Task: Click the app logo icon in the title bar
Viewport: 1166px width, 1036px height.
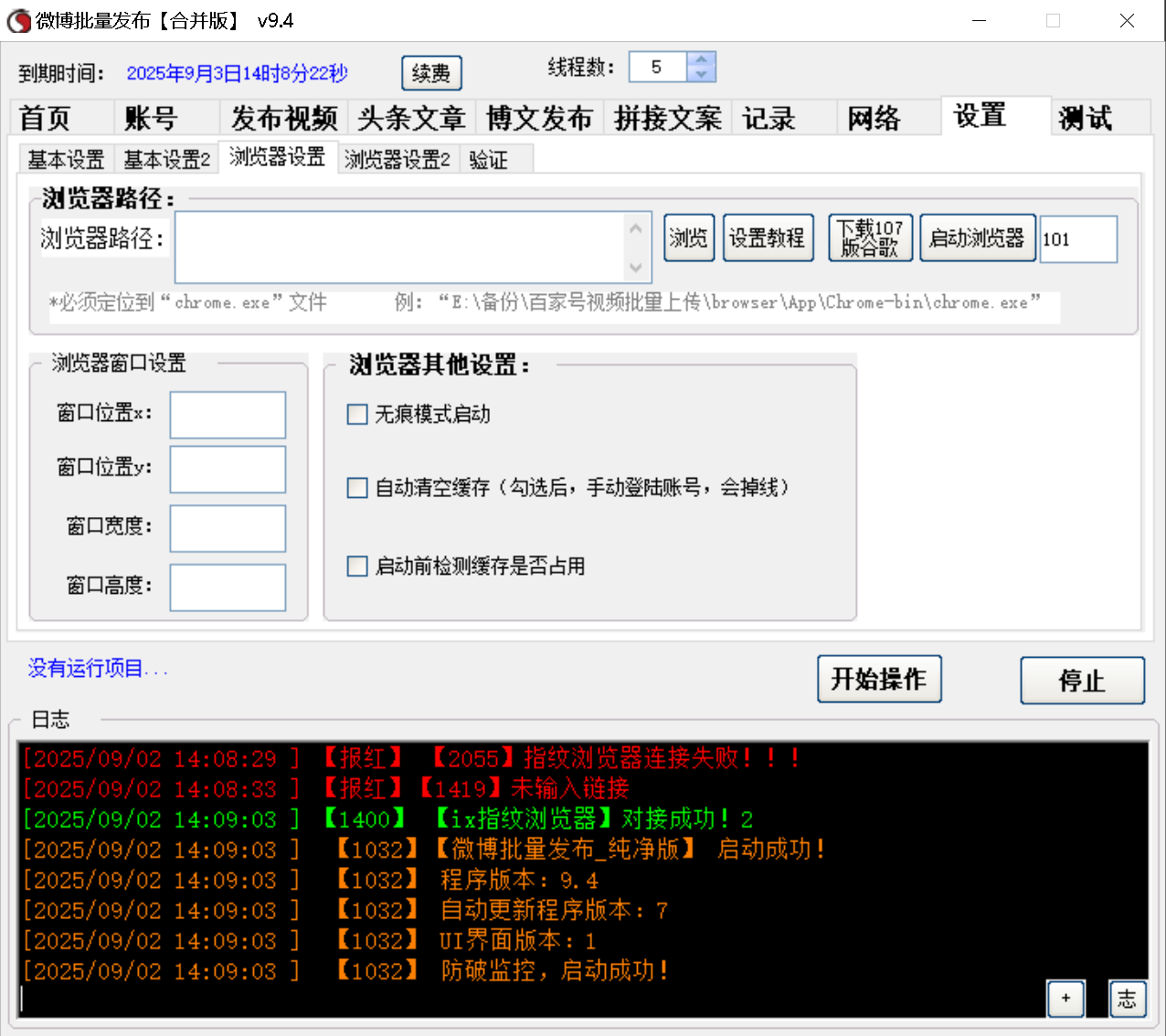Action: [18, 20]
